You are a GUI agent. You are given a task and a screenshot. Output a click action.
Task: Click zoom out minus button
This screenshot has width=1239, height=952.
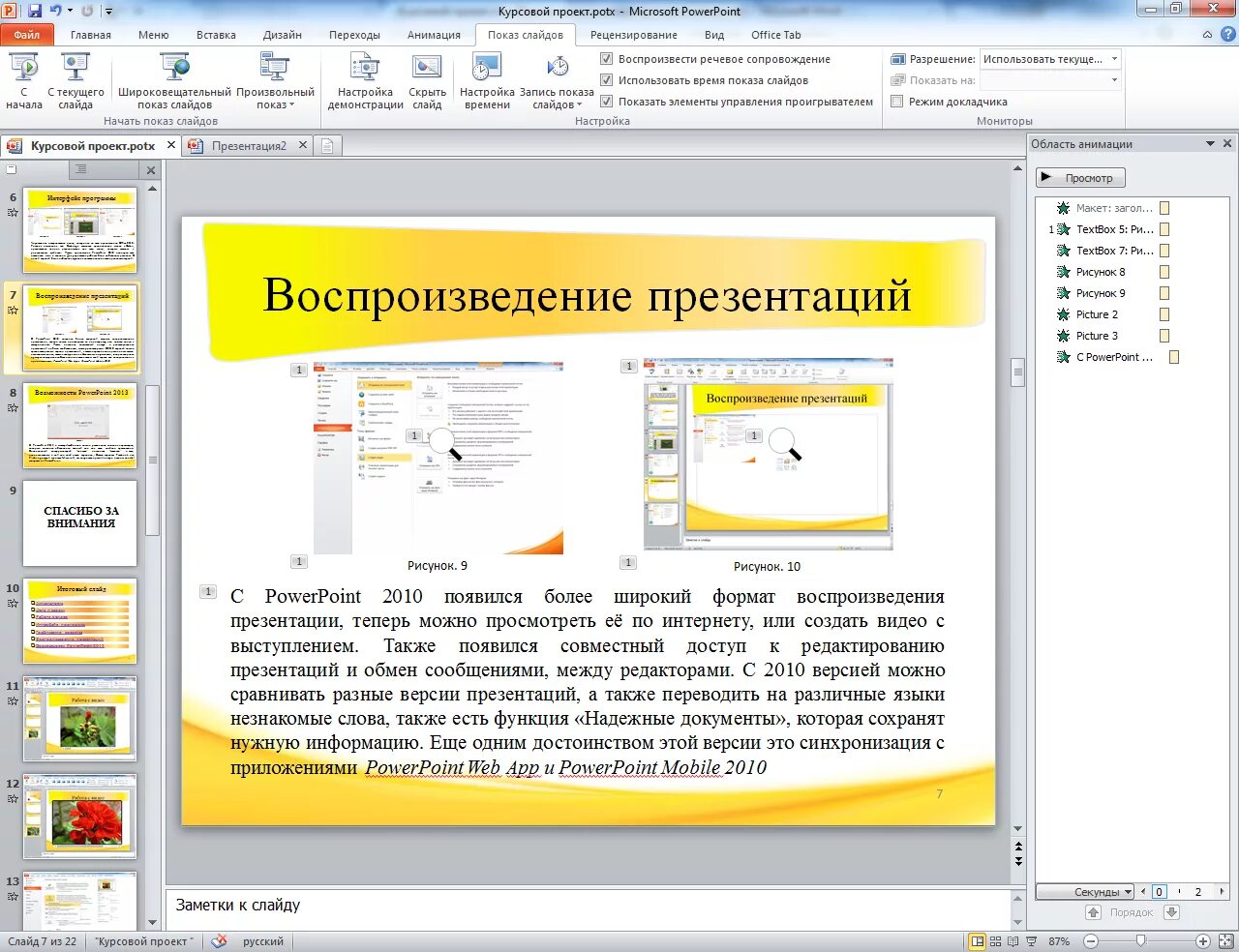tap(1091, 941)
